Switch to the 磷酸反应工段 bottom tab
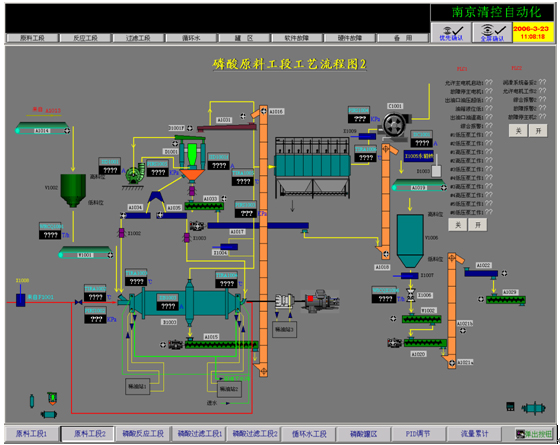 point(143,434)
